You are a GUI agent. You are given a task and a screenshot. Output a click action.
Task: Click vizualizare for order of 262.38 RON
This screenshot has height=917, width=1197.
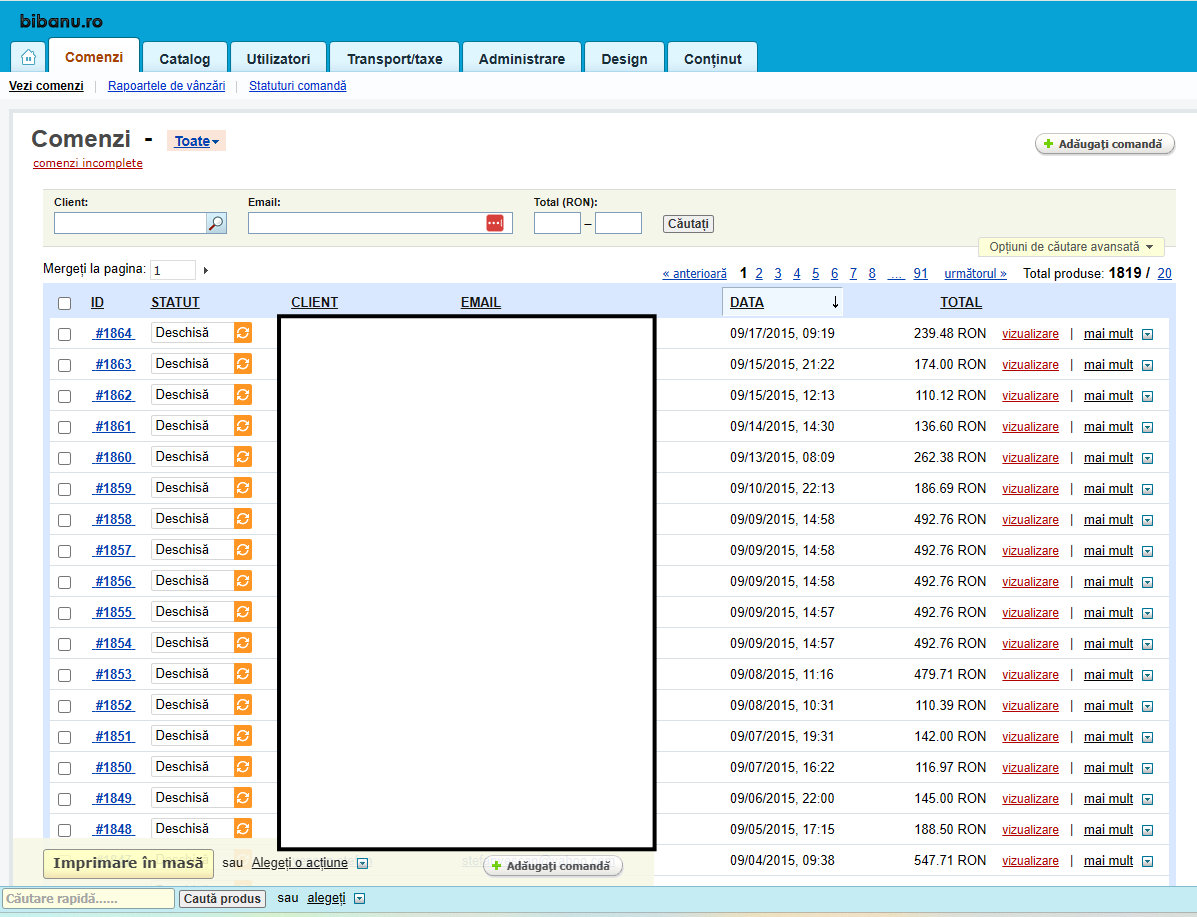[1031, 457]
